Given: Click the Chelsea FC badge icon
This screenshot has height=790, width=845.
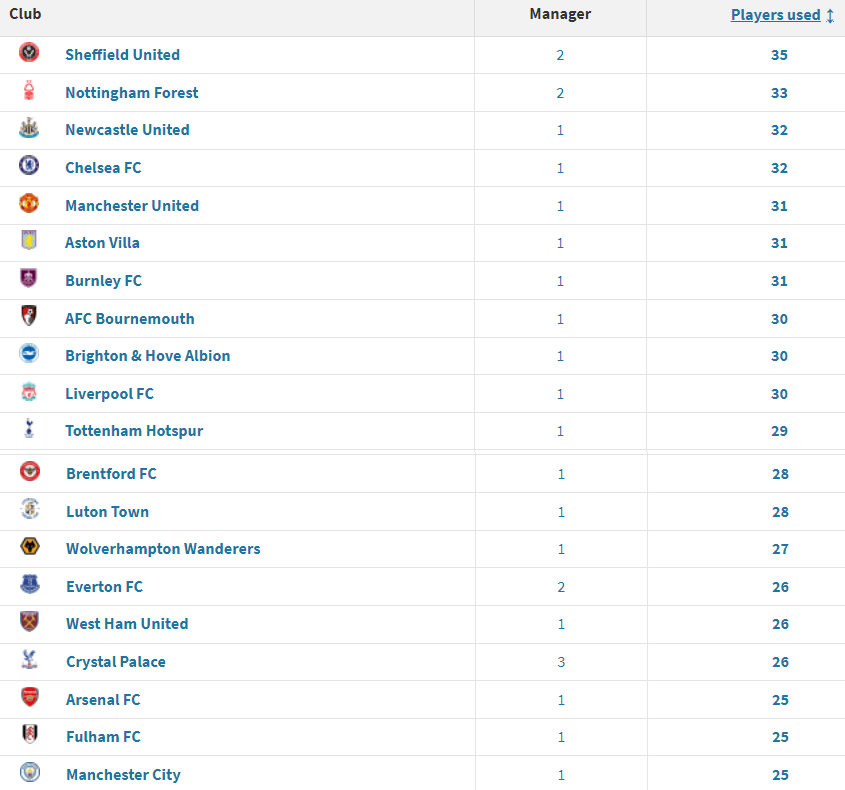Looking at the screenshot, I should 29,166.
